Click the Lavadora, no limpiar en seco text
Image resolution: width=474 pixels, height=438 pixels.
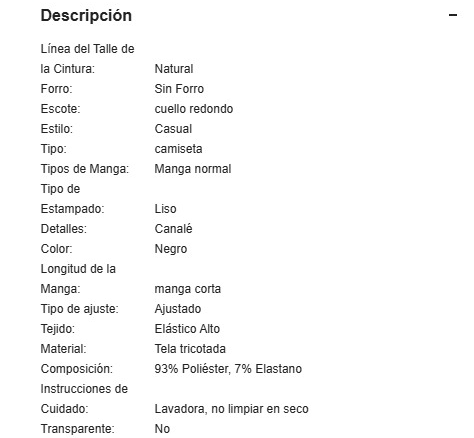tap(231, 409)
